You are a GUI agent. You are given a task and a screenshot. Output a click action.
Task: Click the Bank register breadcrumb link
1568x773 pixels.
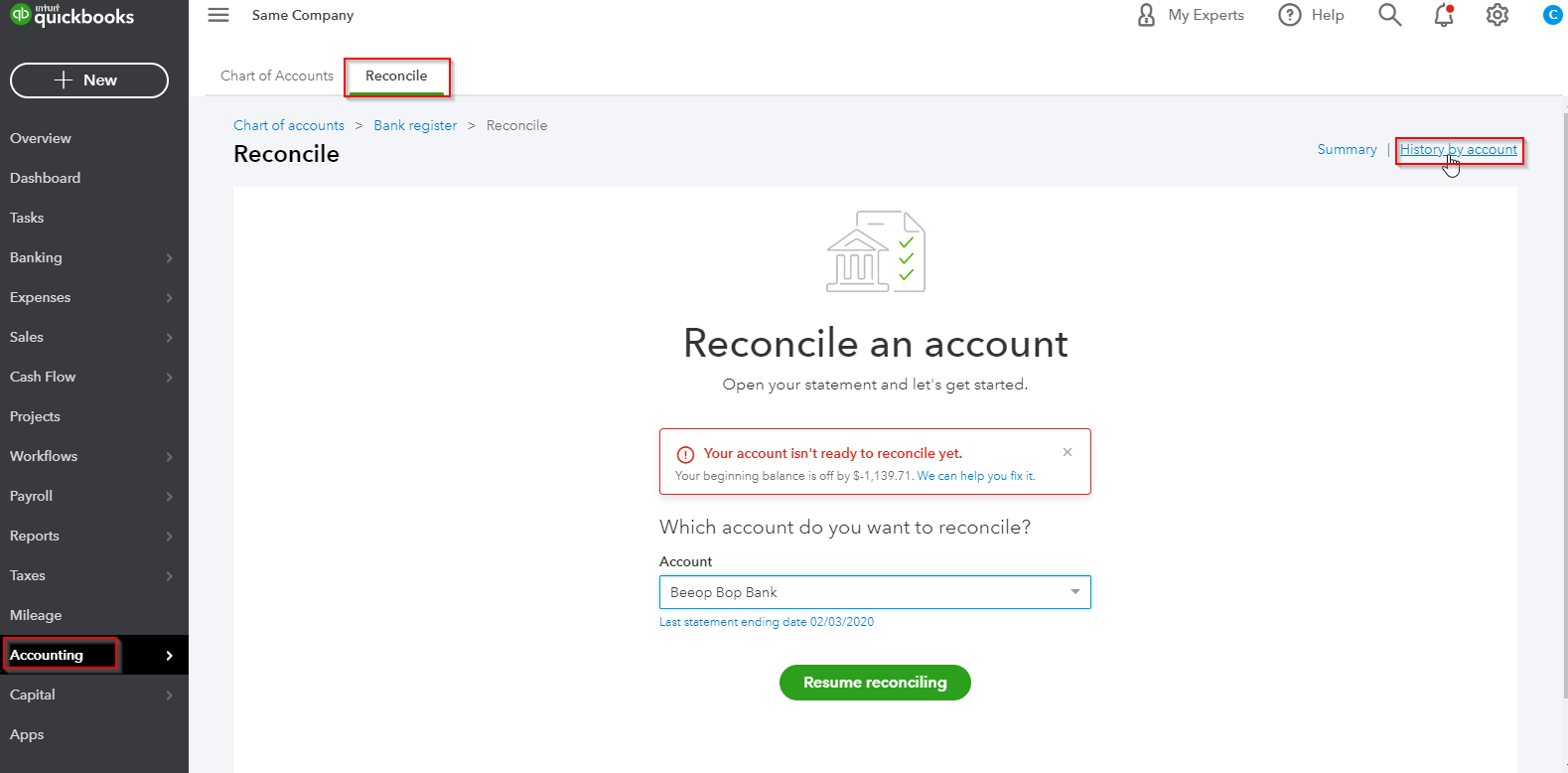click(x=415, y=125)
